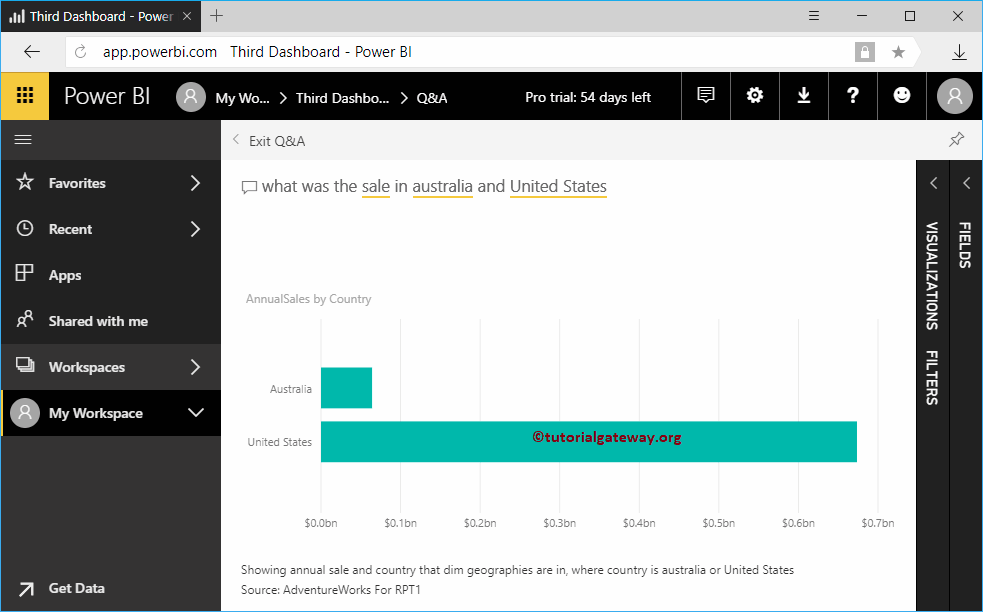Screen dimensions: 983x612
Task: Open the app launcher waffle icon
Action: point(26,96)
